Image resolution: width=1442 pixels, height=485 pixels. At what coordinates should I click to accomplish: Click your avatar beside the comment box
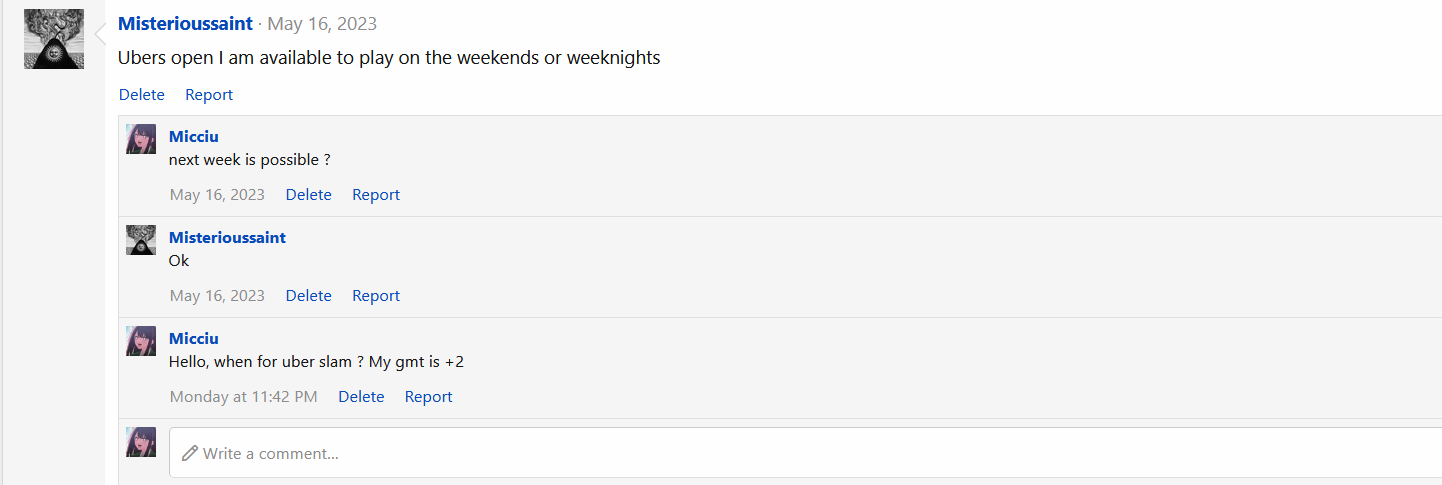pos(141,442)
